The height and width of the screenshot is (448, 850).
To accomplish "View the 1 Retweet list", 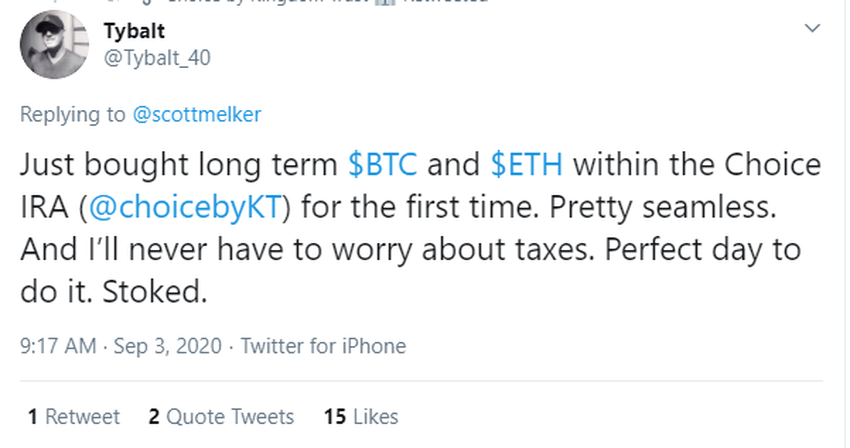I will [74, 416].
